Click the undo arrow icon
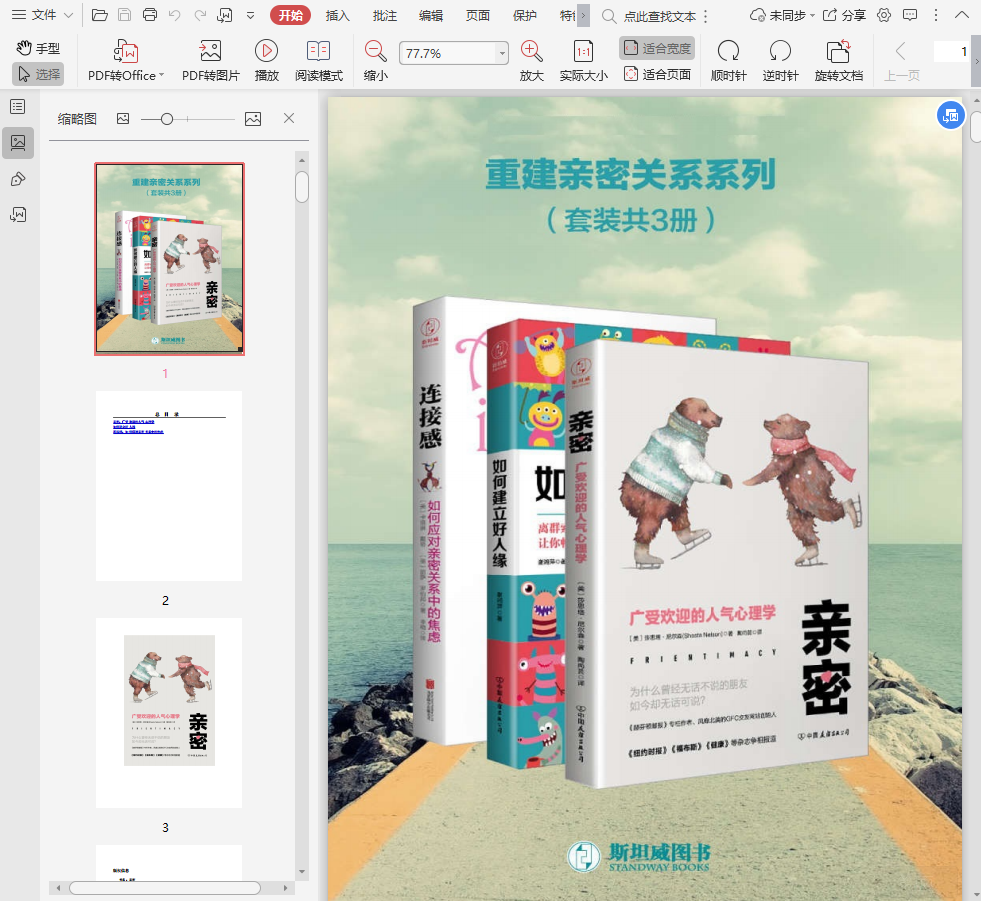 pos(175,15)
